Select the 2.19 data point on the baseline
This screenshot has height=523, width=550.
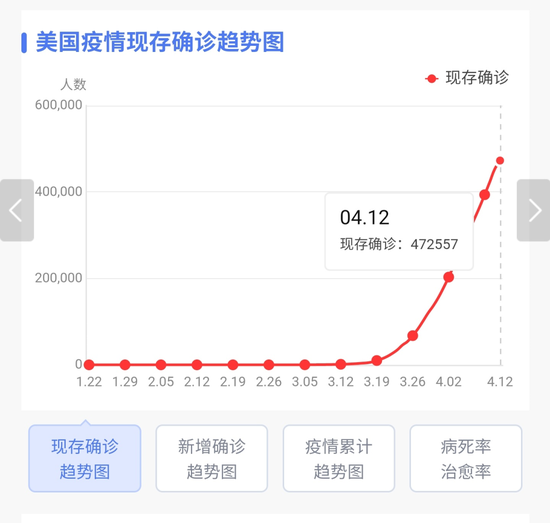[x=233, y=365]
